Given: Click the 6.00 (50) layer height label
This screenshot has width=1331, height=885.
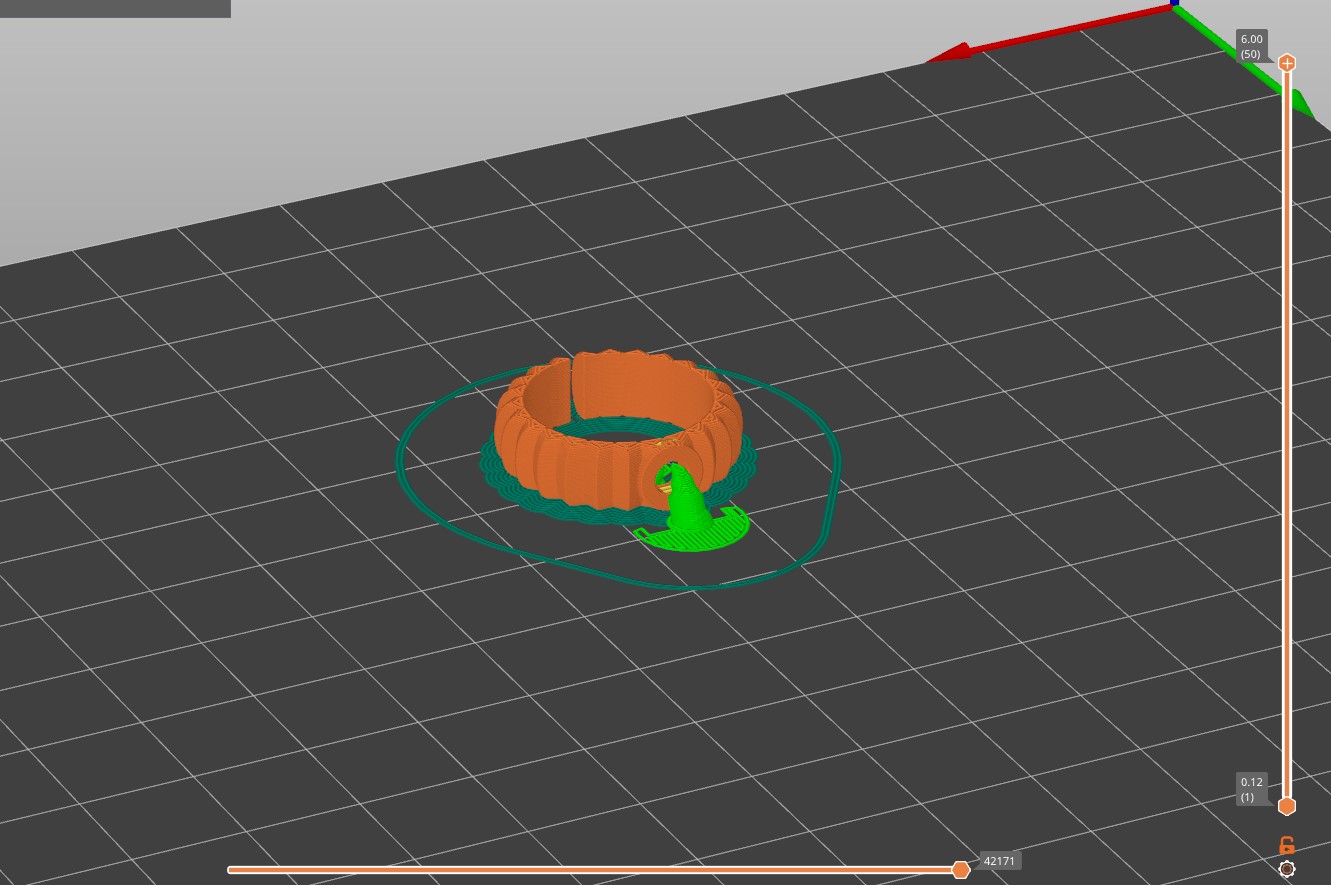Looking at the screenshot, I should tap(1252, 46).
